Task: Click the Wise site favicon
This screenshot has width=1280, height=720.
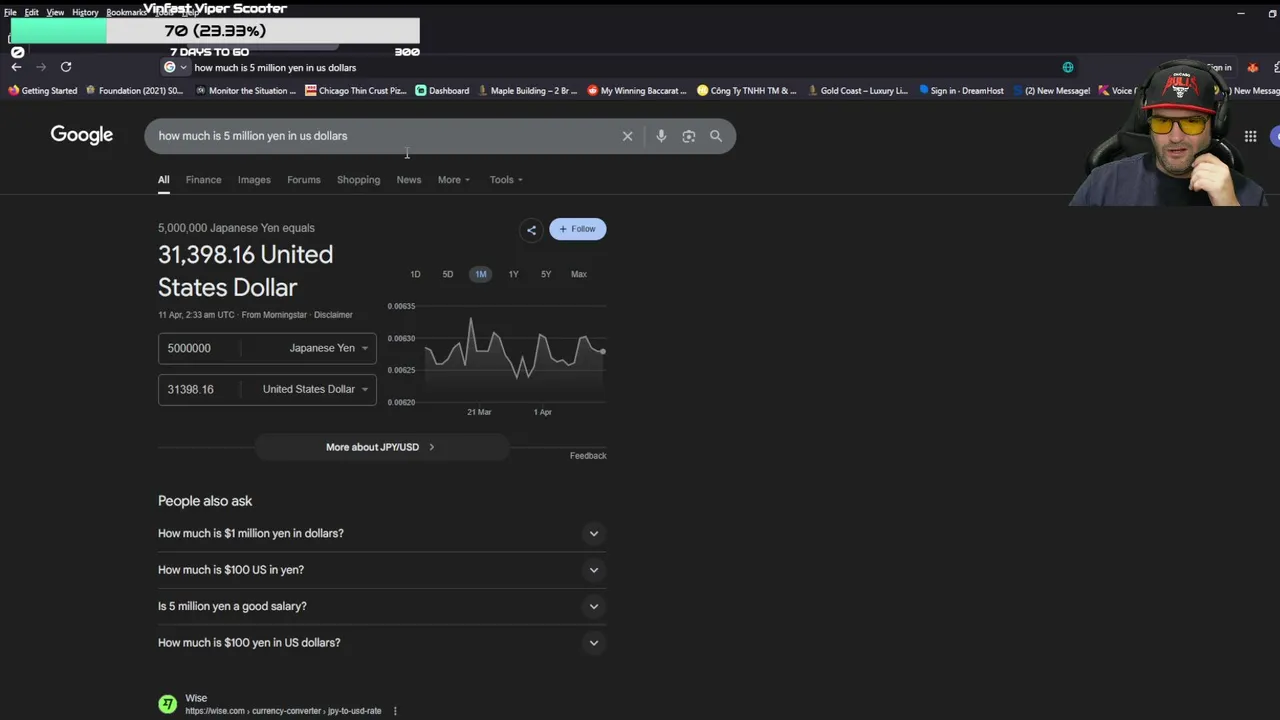Action: (167, 704)
